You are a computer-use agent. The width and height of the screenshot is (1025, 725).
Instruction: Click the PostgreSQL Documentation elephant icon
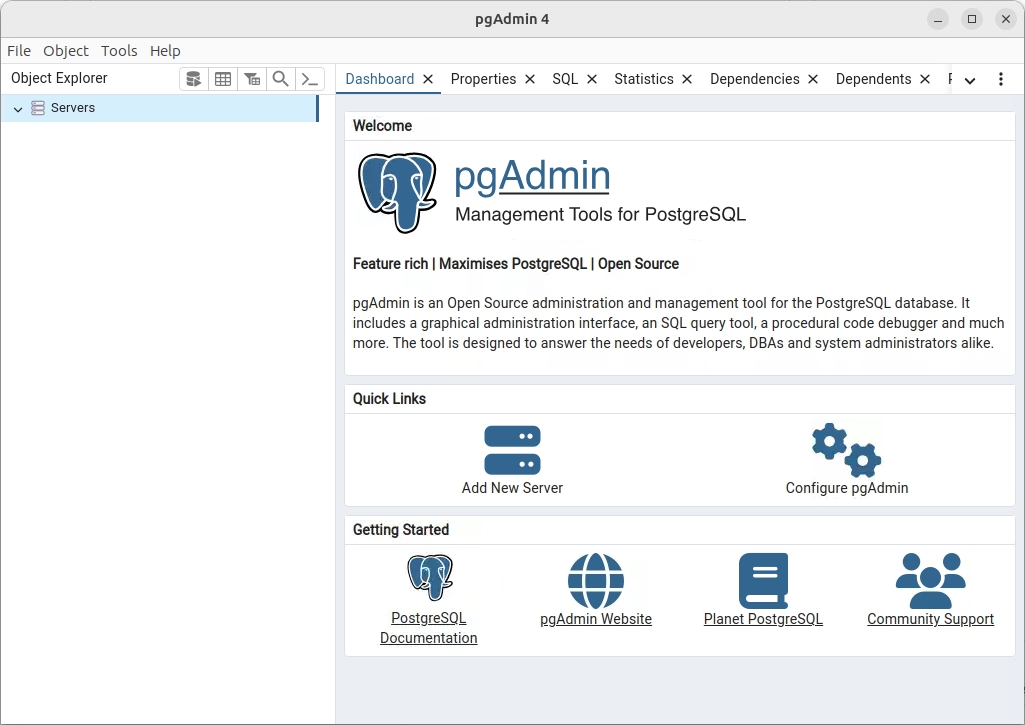pyautogui.click(x=429, y=578)
